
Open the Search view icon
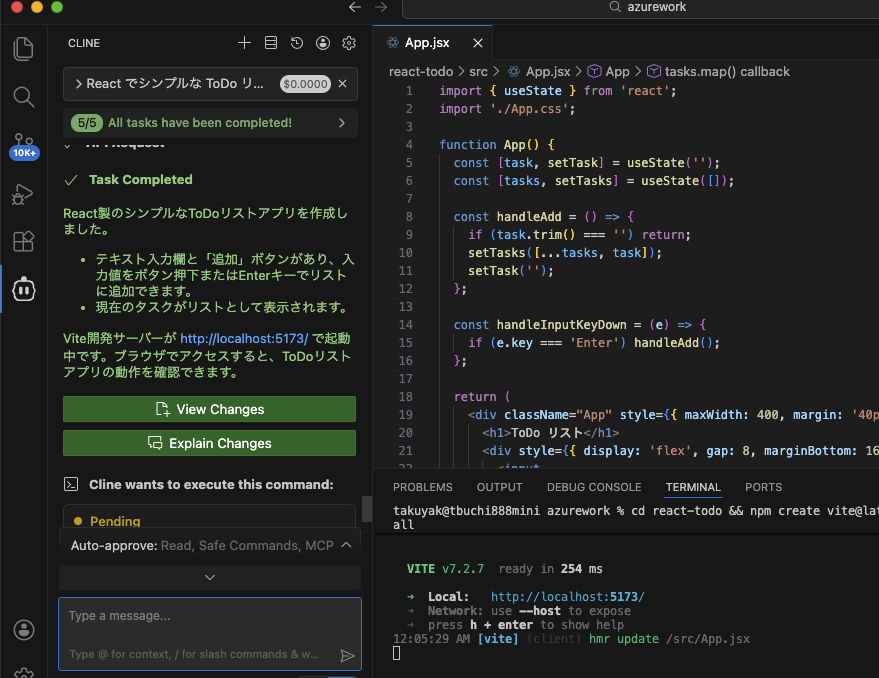(23, 97)
